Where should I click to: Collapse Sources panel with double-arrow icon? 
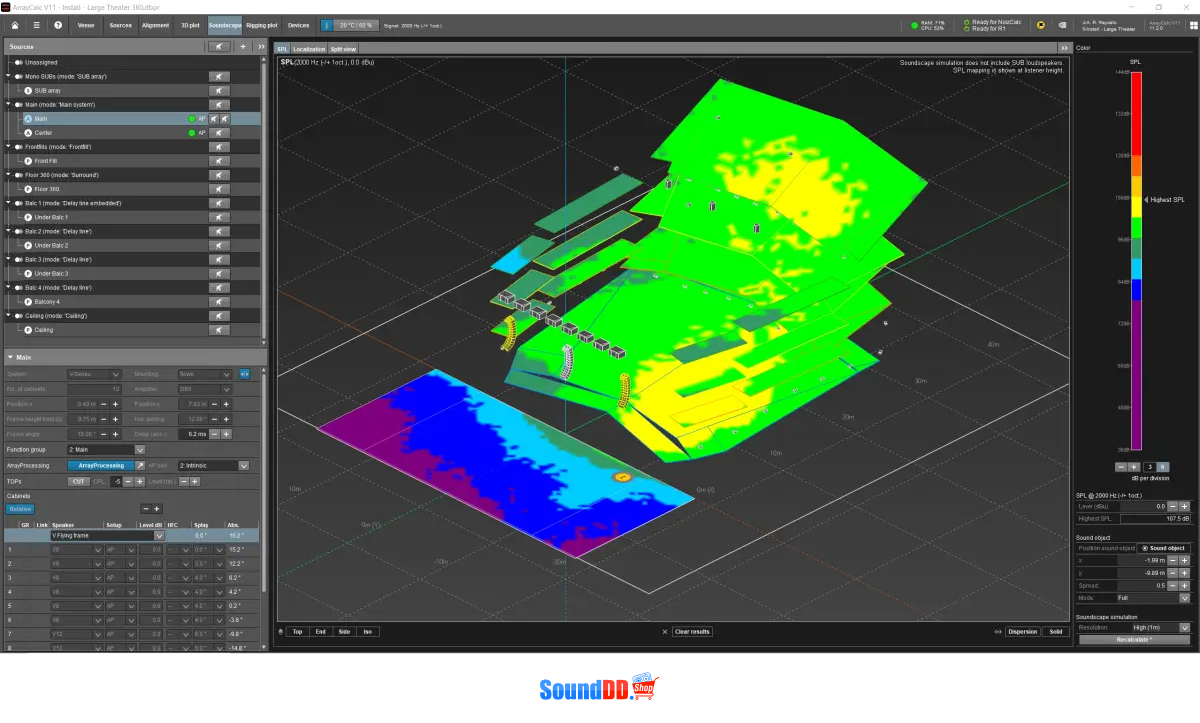click(x=261, y=47)
